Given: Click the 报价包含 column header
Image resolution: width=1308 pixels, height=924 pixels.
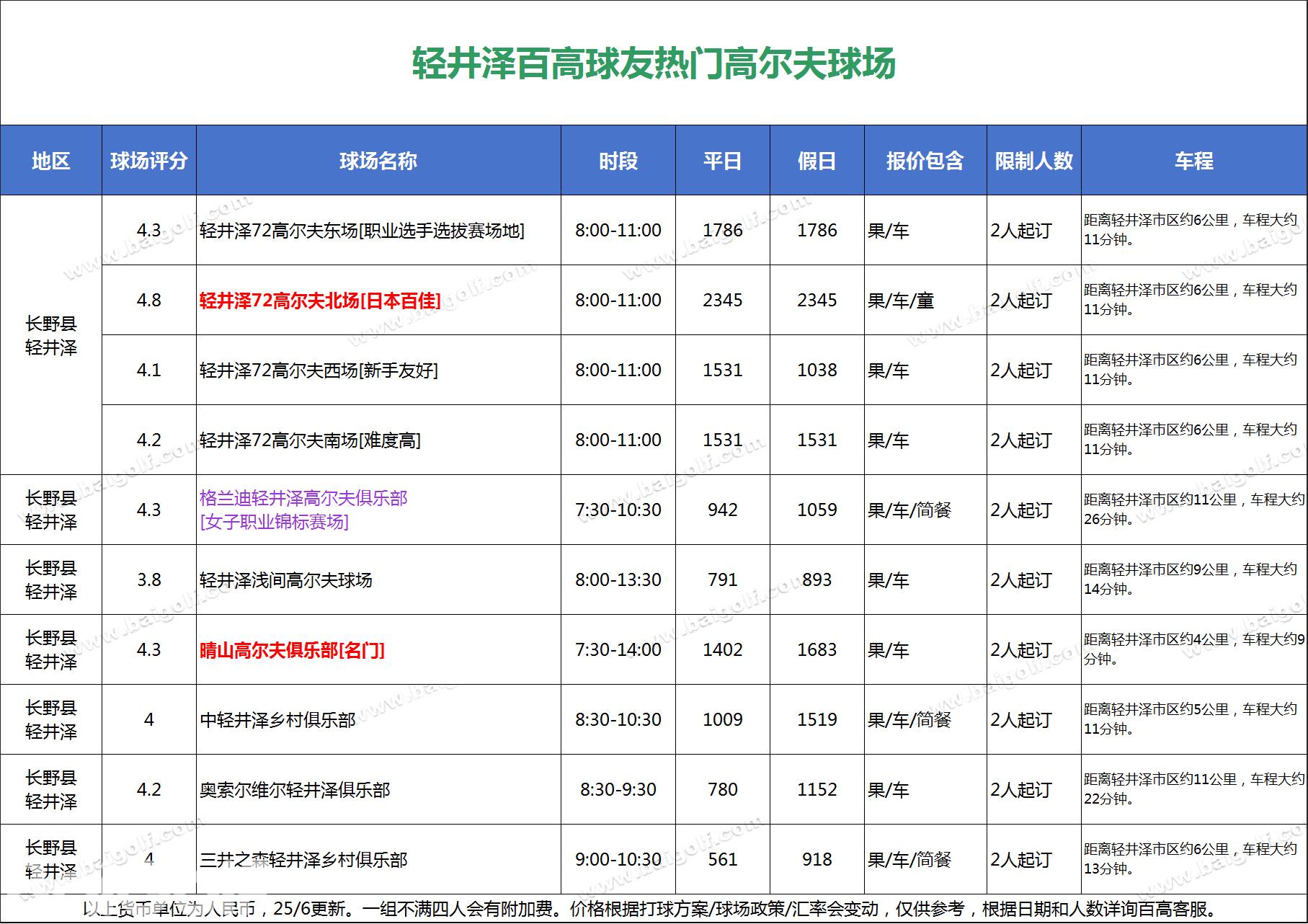Looking at the screenshot, I should coord(925,161).
